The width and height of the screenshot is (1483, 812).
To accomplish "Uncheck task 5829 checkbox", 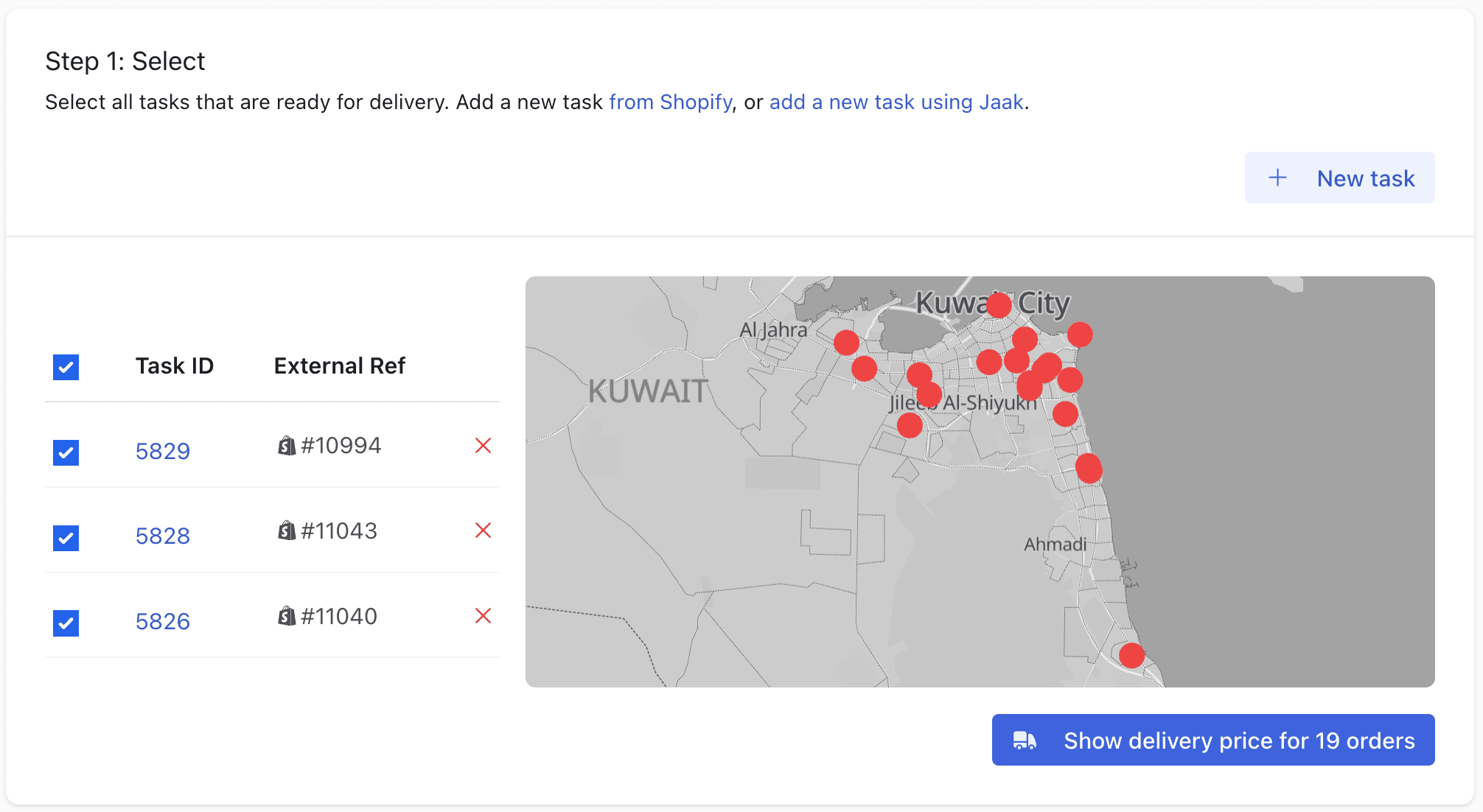I will coord(66,452).
